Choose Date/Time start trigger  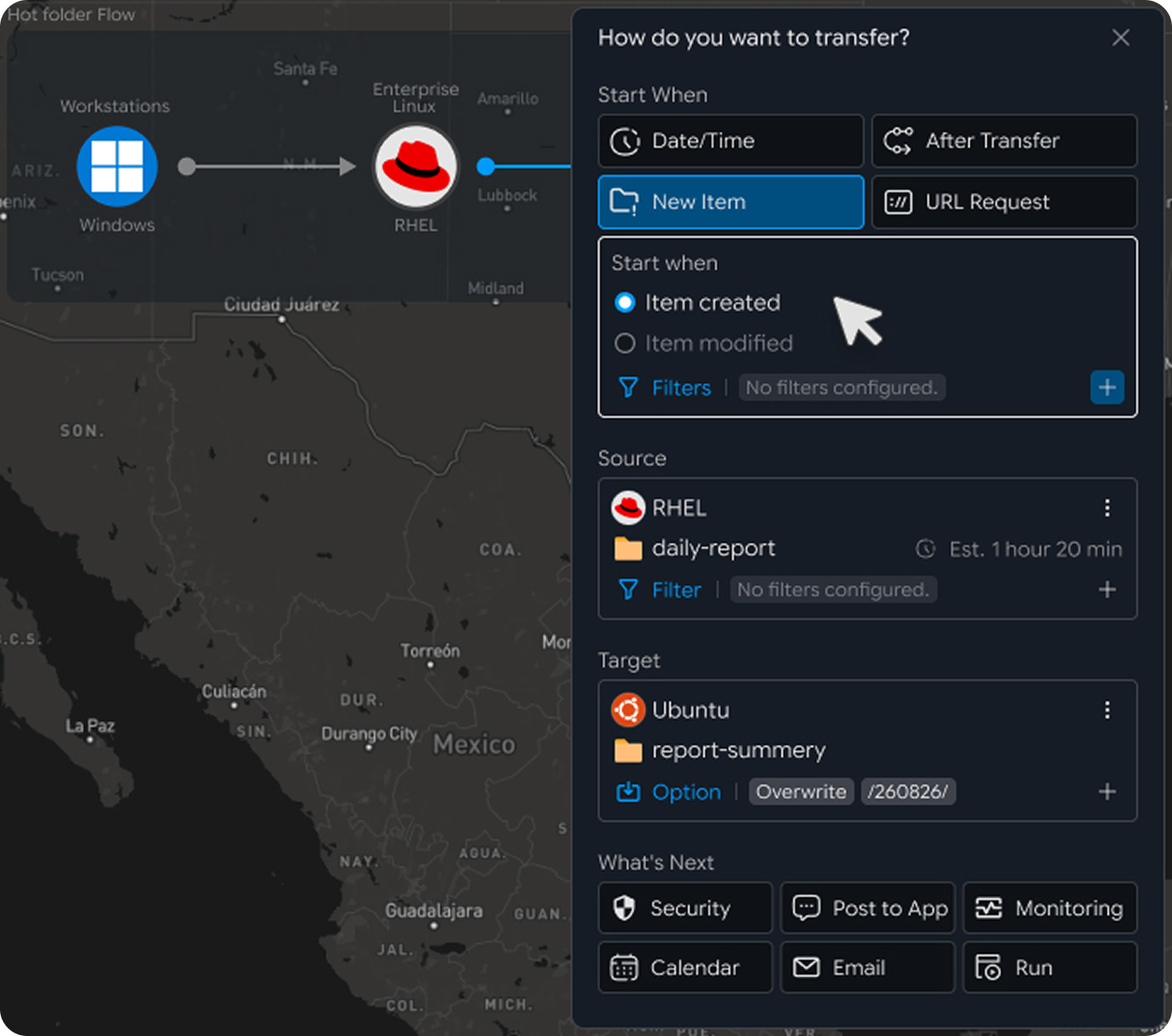pos(731,141)
